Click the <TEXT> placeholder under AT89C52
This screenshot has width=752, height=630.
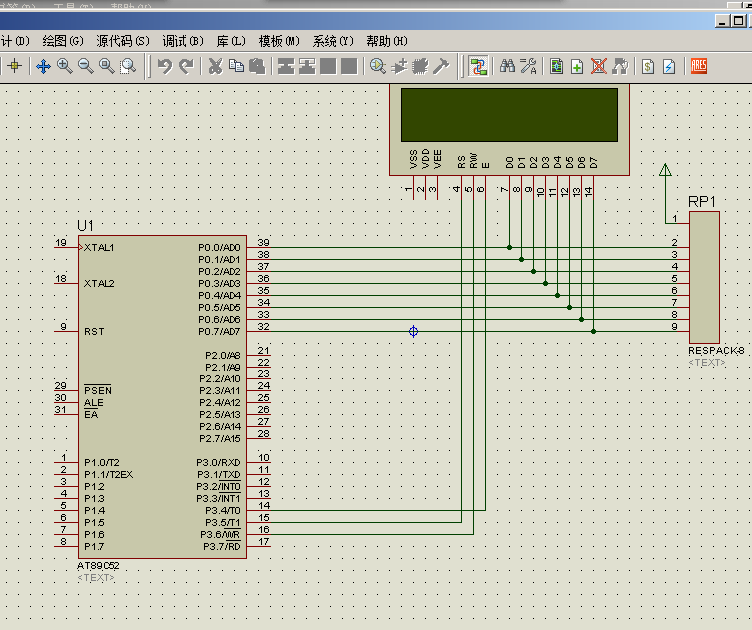tap(96, 578)
